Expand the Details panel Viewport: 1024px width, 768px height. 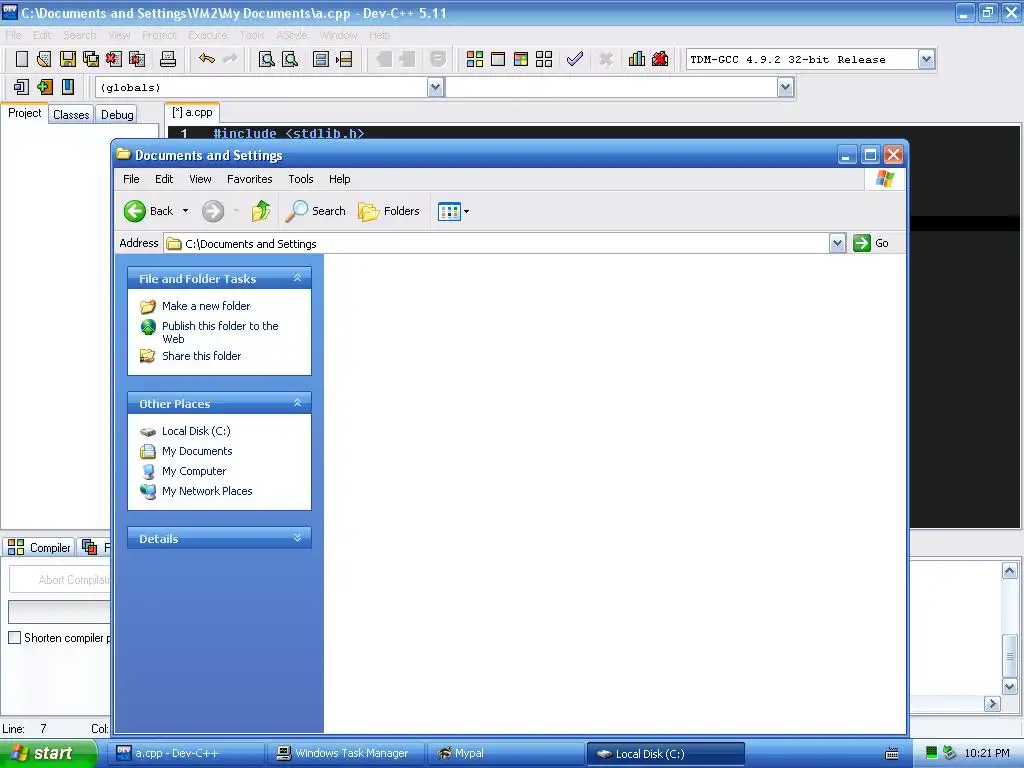click(297, 538)
